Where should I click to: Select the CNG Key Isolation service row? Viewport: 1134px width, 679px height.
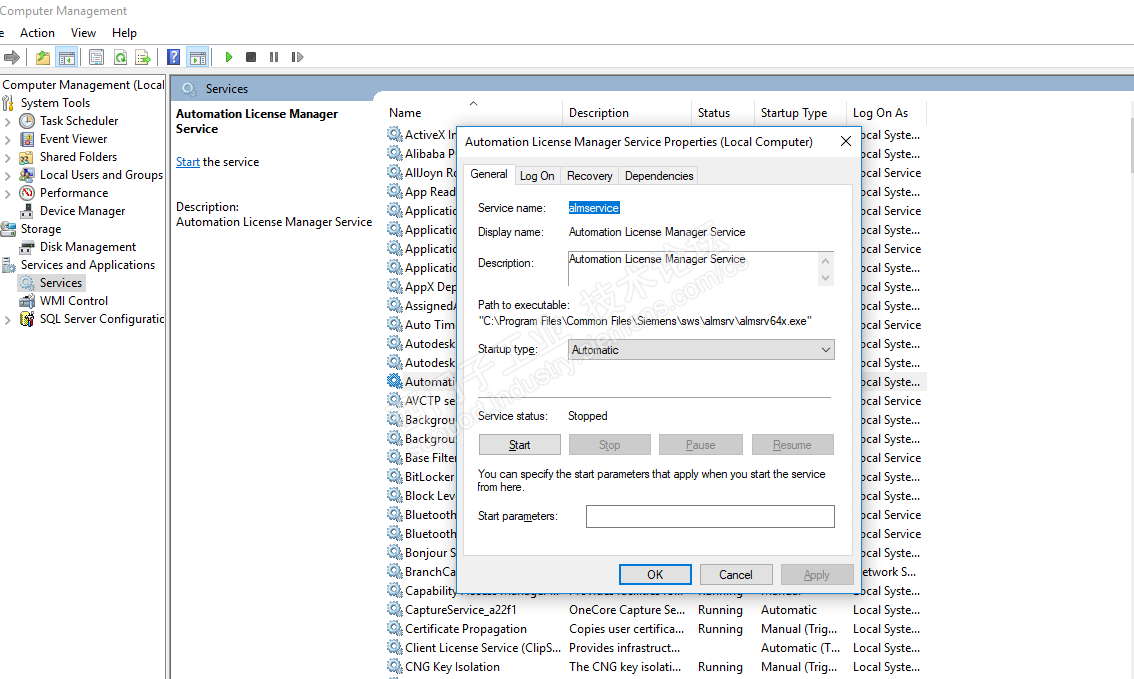pos(655,667)
